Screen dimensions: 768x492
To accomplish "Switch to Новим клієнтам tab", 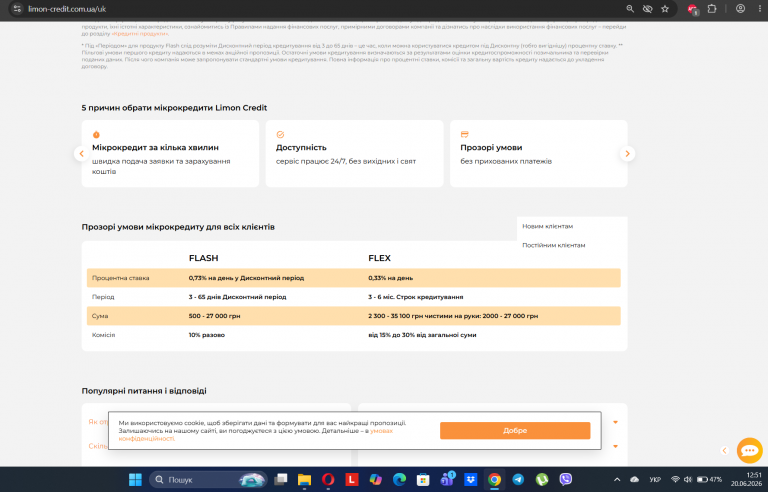I will [x=548, y=226].
